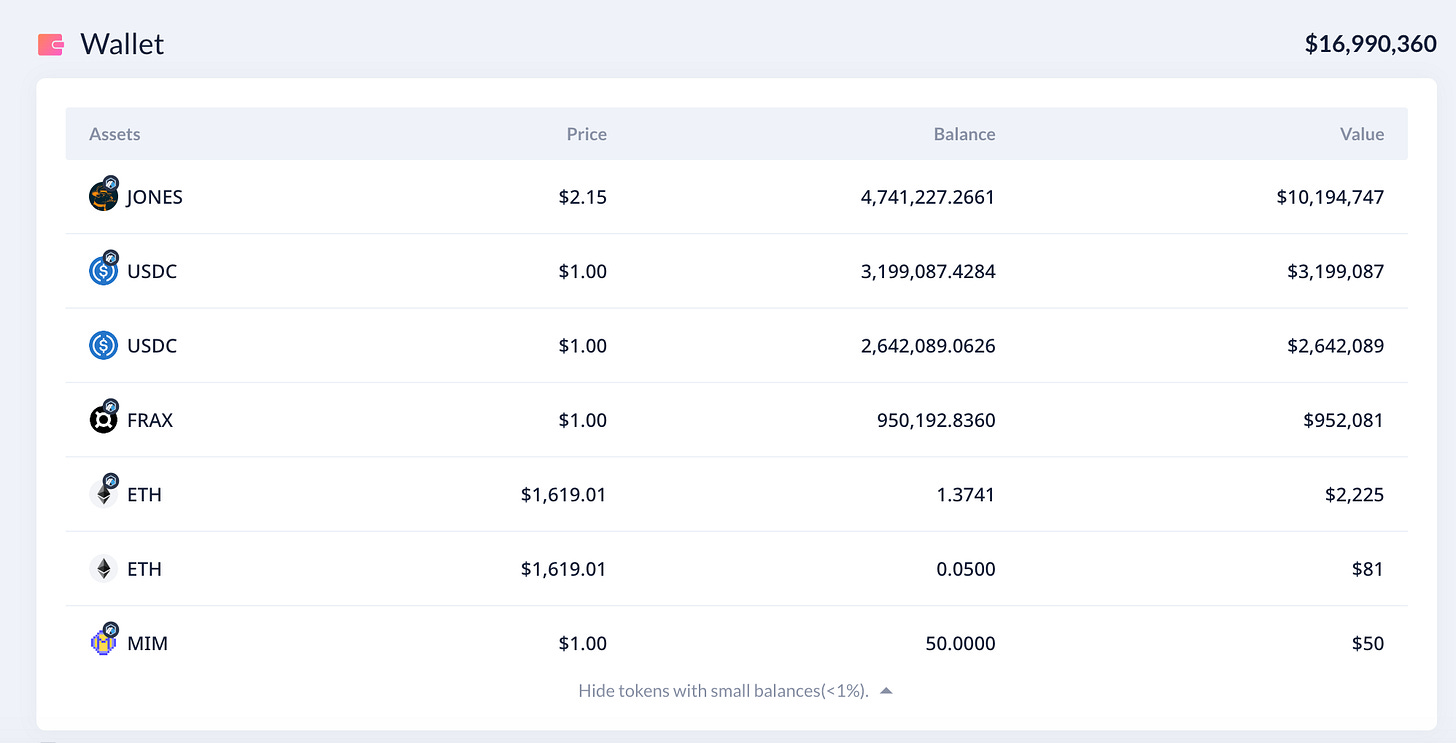Click ETH value $2,225
Screen dimensions: 1456x743
(x=1355, y=494)
